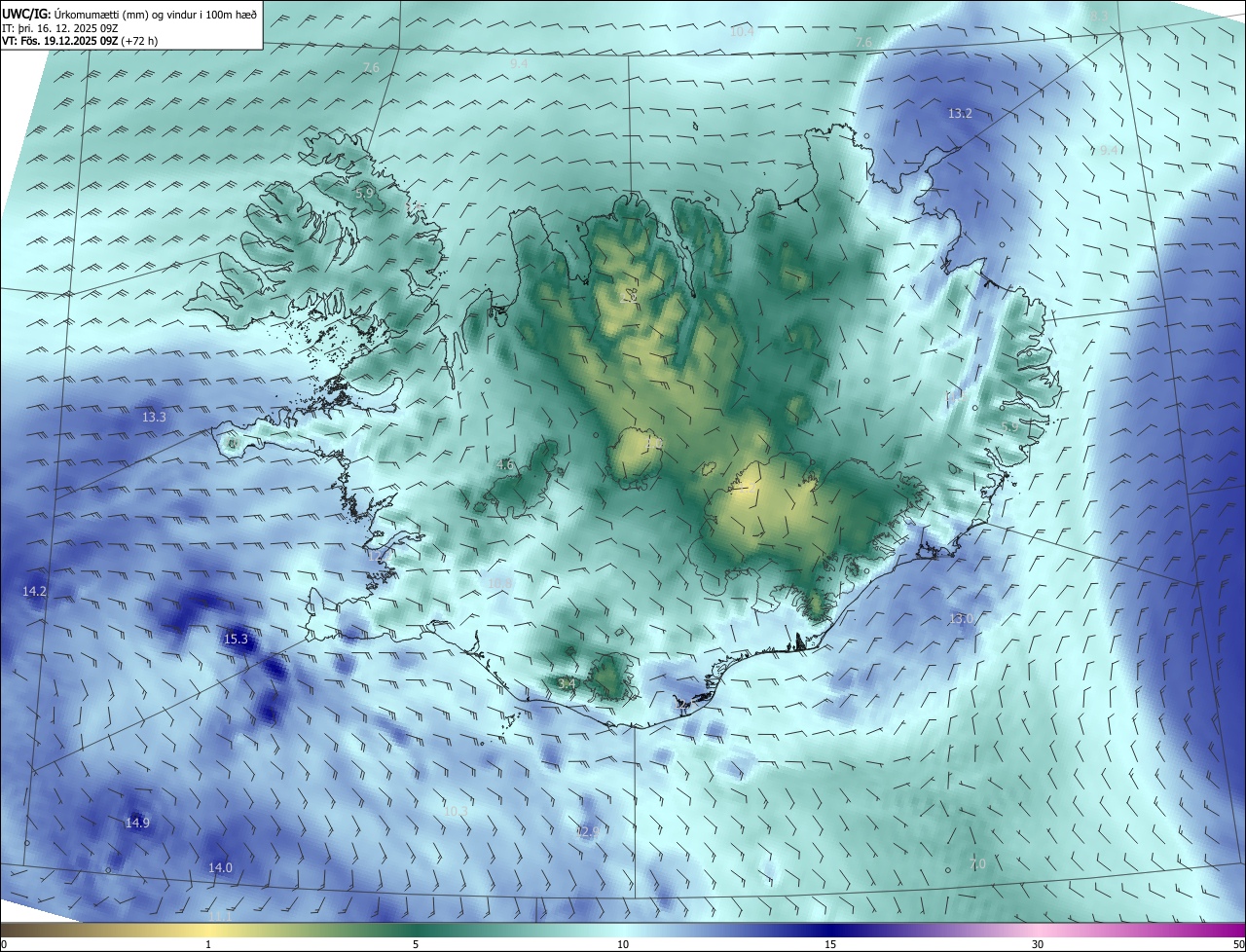1246x952 pixels.
Task: Click the colorbar tick label 30
Action: 1038,944
